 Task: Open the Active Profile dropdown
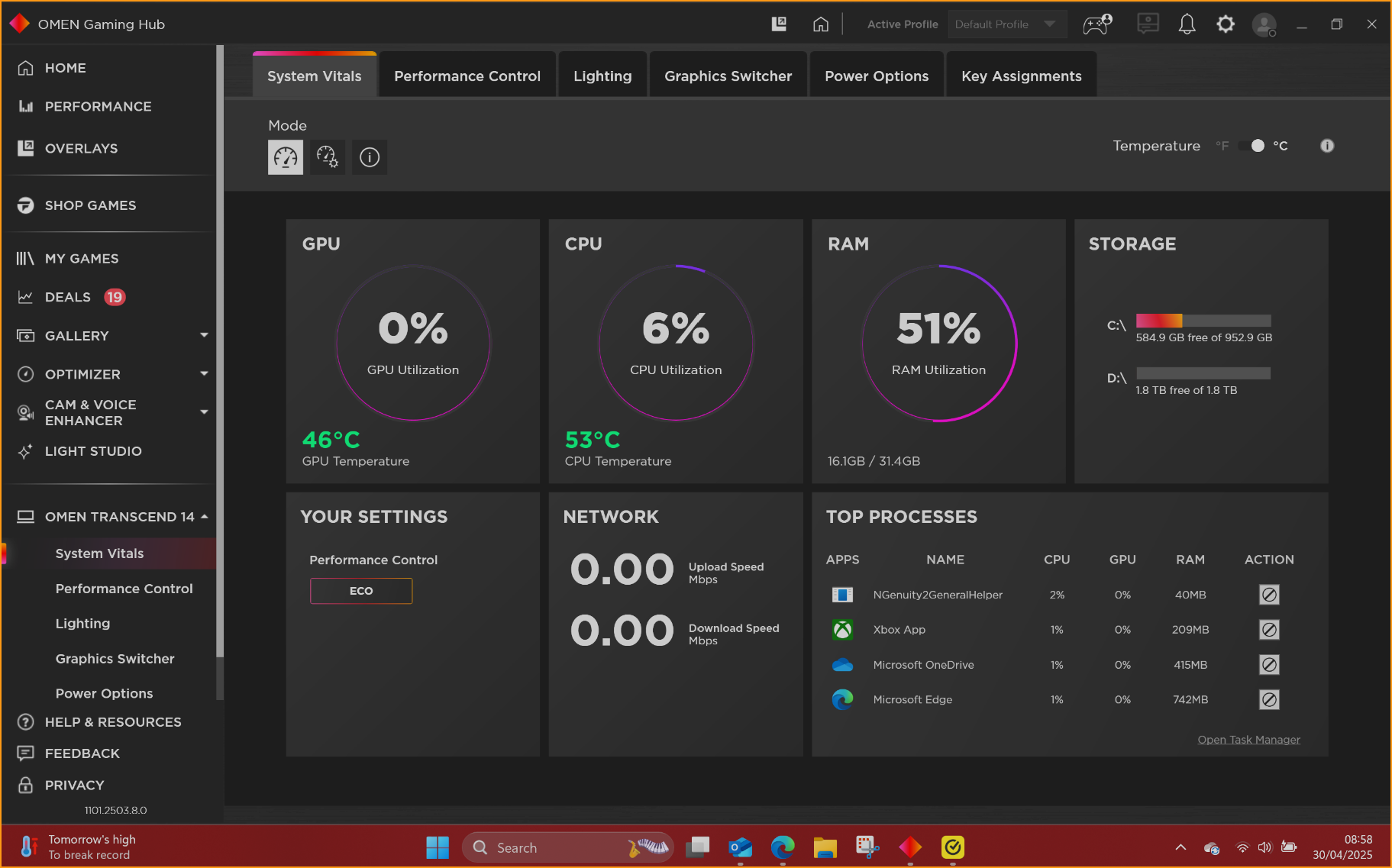[x=1006, y=24]
